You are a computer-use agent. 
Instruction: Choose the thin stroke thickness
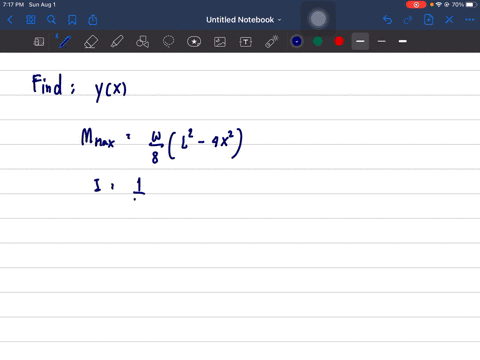382,41
